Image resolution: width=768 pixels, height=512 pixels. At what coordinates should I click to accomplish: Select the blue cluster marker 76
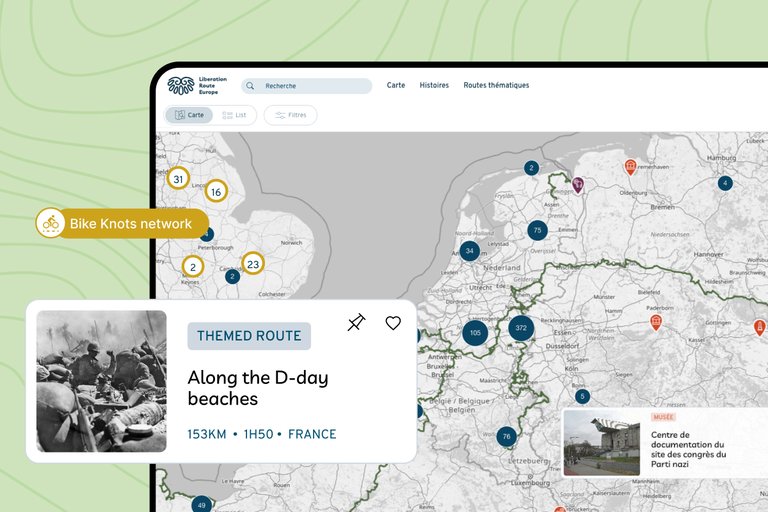point(506,436)
